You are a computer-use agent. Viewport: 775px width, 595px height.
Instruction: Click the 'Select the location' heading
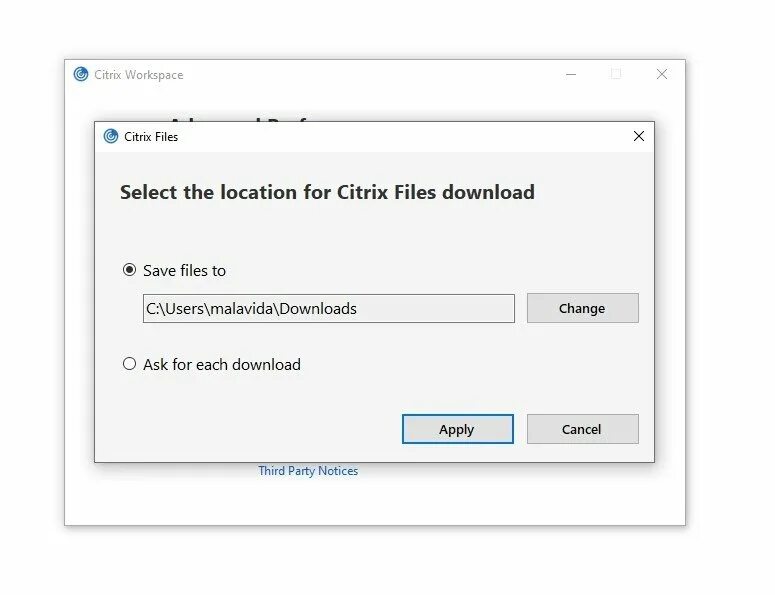click(x=327, y=192)
